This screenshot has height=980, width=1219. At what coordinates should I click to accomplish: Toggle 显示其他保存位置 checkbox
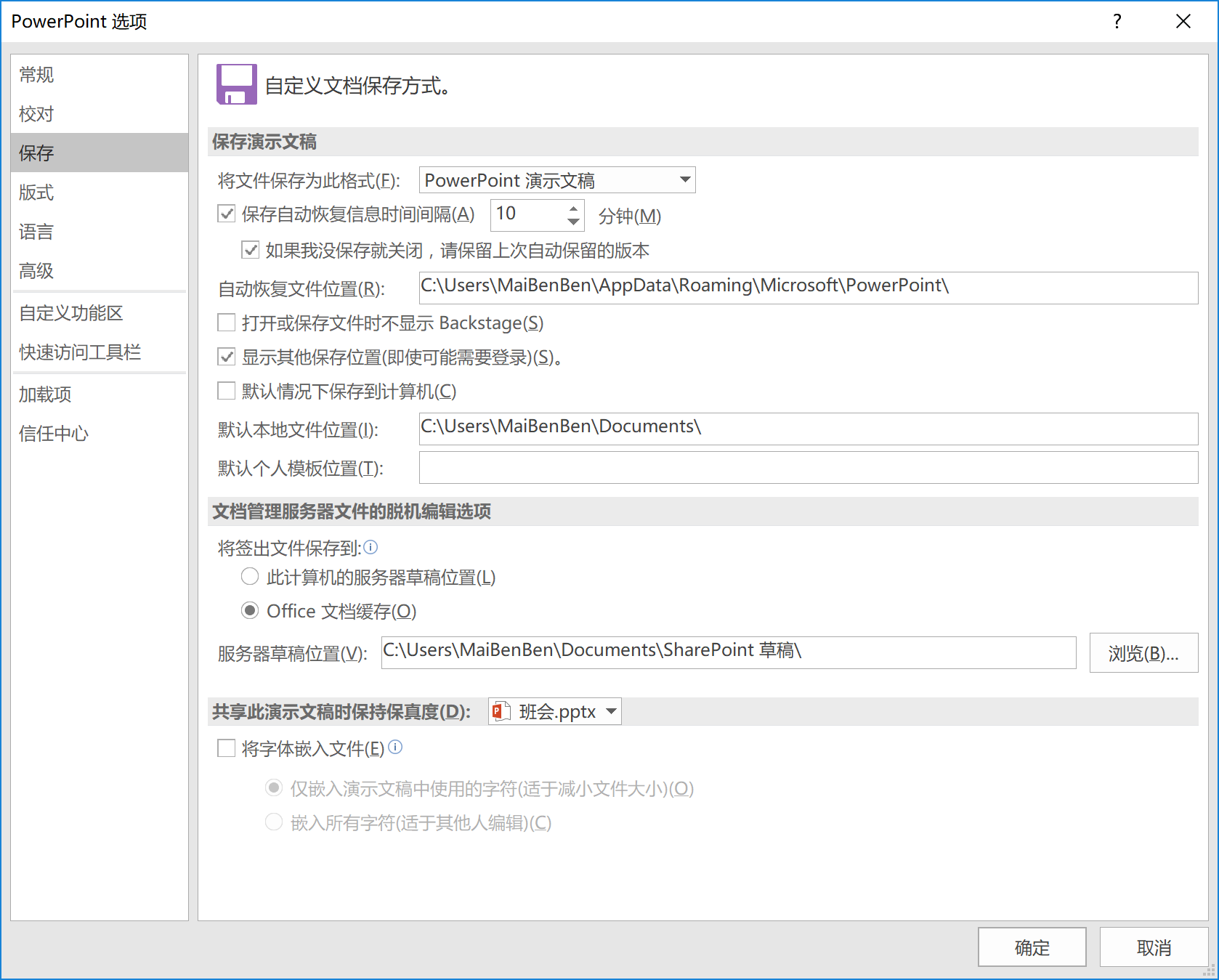(227, 356)
